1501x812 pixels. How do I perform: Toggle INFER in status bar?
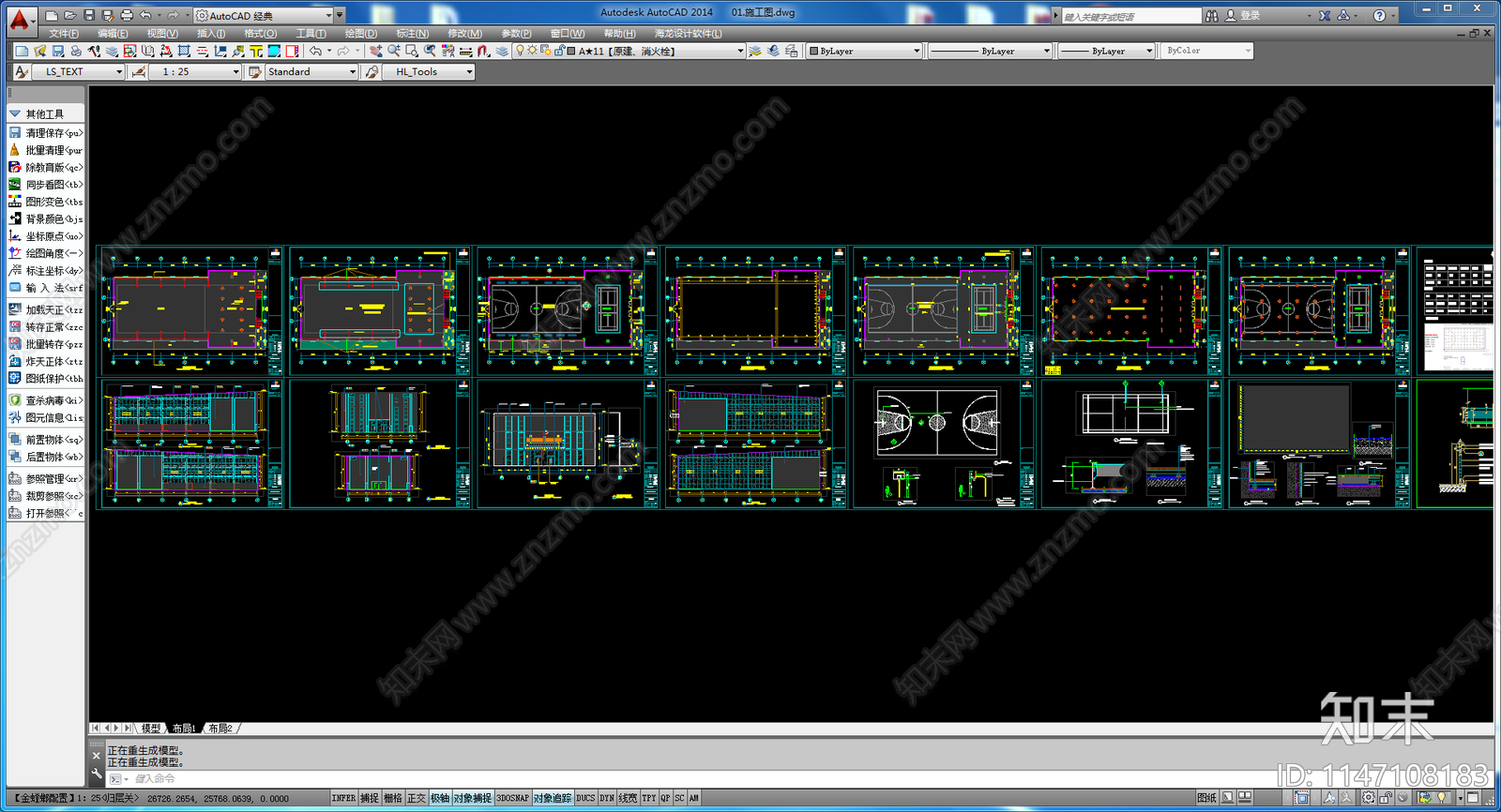pos(343,798)
